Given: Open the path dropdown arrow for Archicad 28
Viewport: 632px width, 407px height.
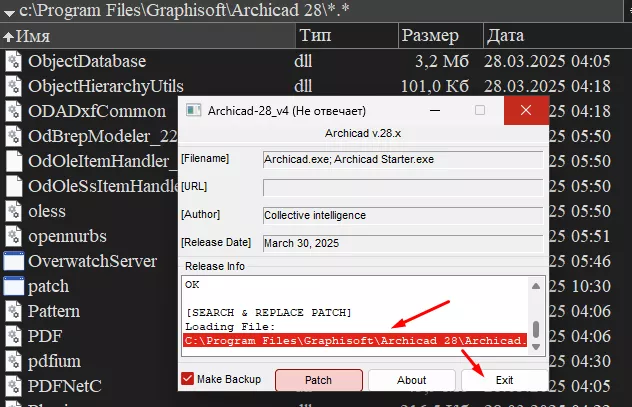Looking at the screenshot, I should pyautogui.click(x=9, y=12).
